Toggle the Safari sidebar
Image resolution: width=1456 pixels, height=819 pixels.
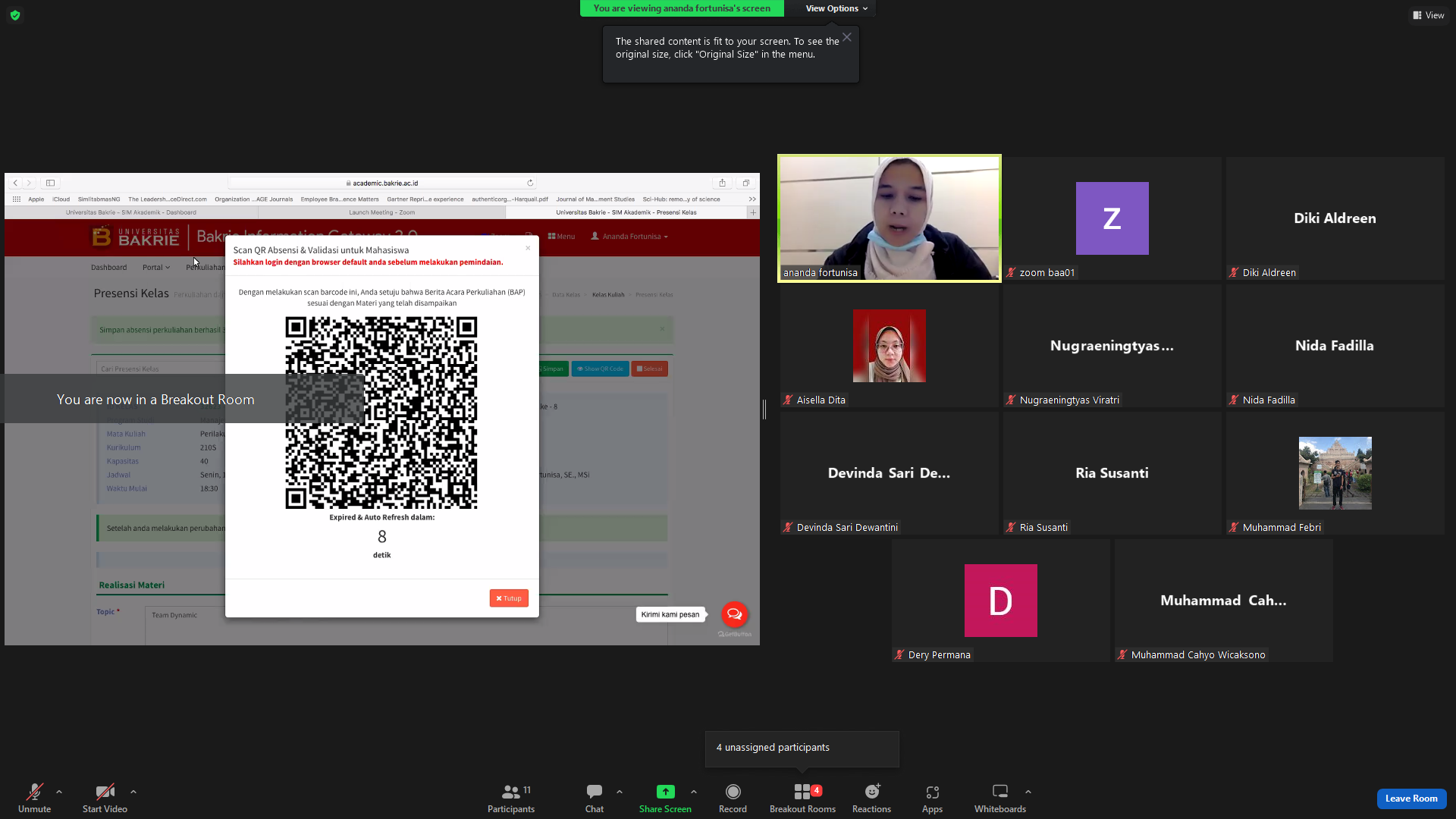pyautogui.click(x=50, y=183)
